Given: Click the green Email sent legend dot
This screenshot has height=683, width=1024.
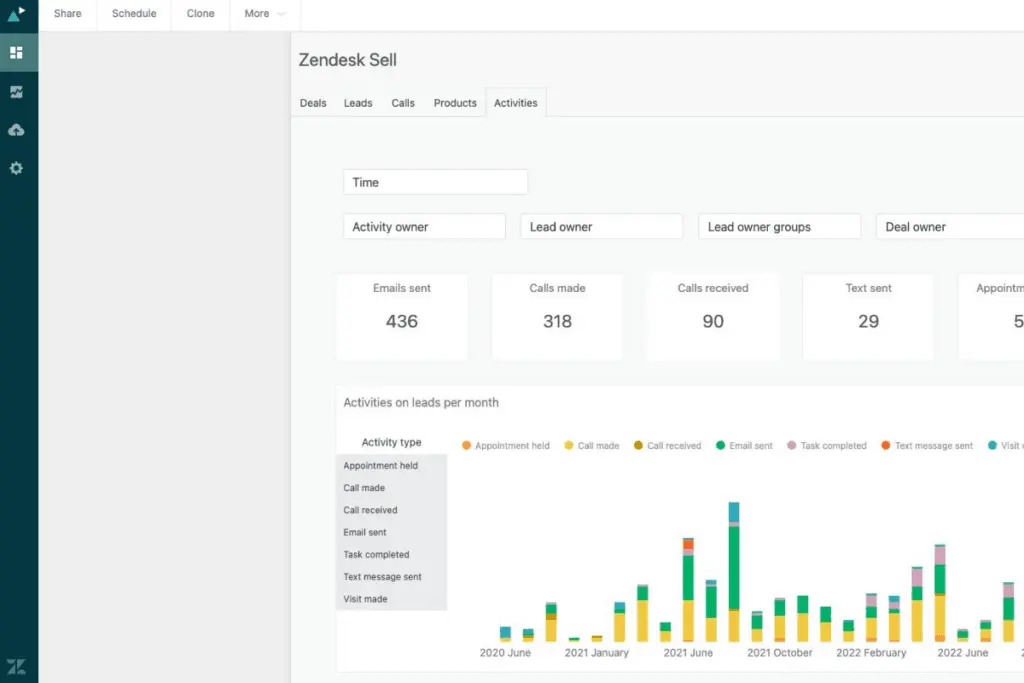Looking at the screenshot, I should click(720, 445).
